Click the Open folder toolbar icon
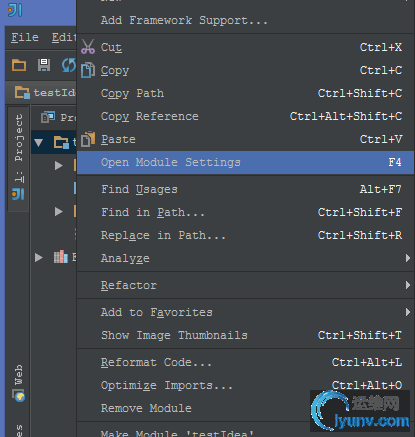The width and height of the screenshot is (415, 437). (19, 65)
